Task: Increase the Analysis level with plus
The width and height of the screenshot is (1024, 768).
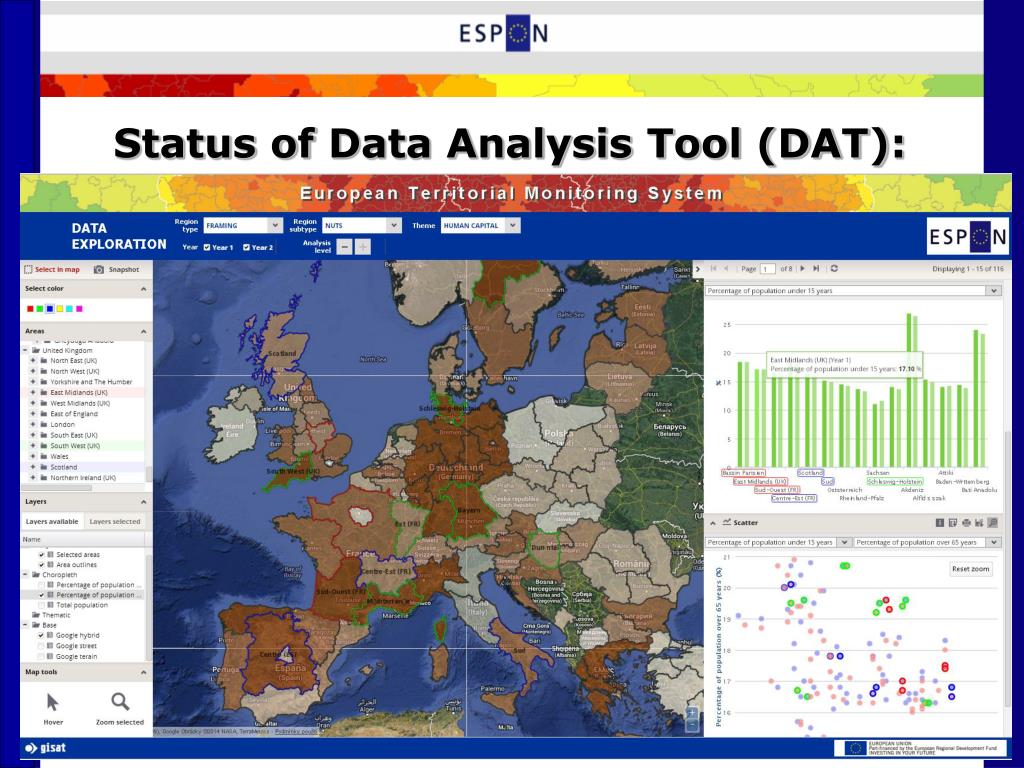Action: pyautogui.click(x=363, y=246)
